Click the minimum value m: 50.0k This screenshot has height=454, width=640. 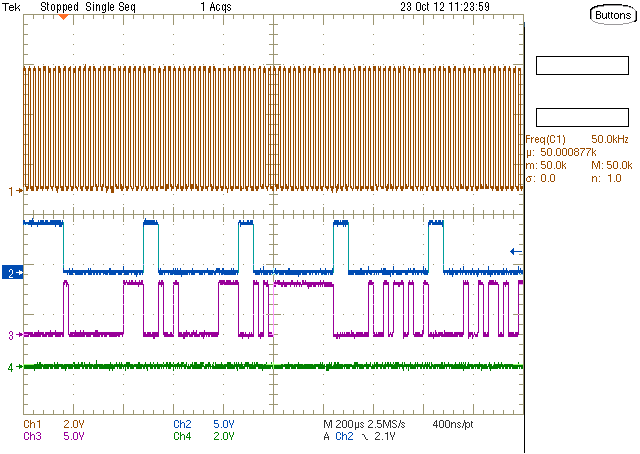tap(546, 165)
